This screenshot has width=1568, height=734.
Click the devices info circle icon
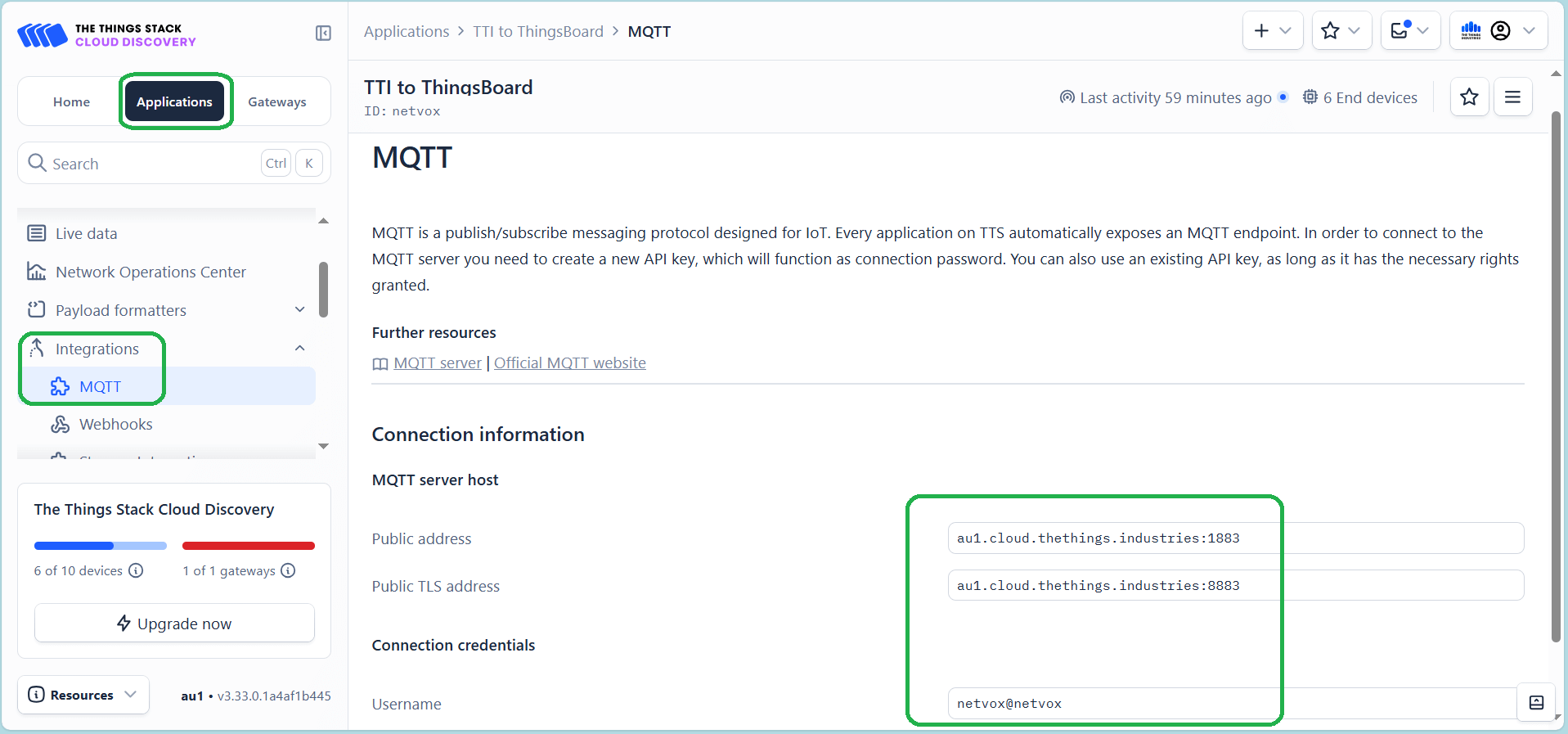point(137,570)
